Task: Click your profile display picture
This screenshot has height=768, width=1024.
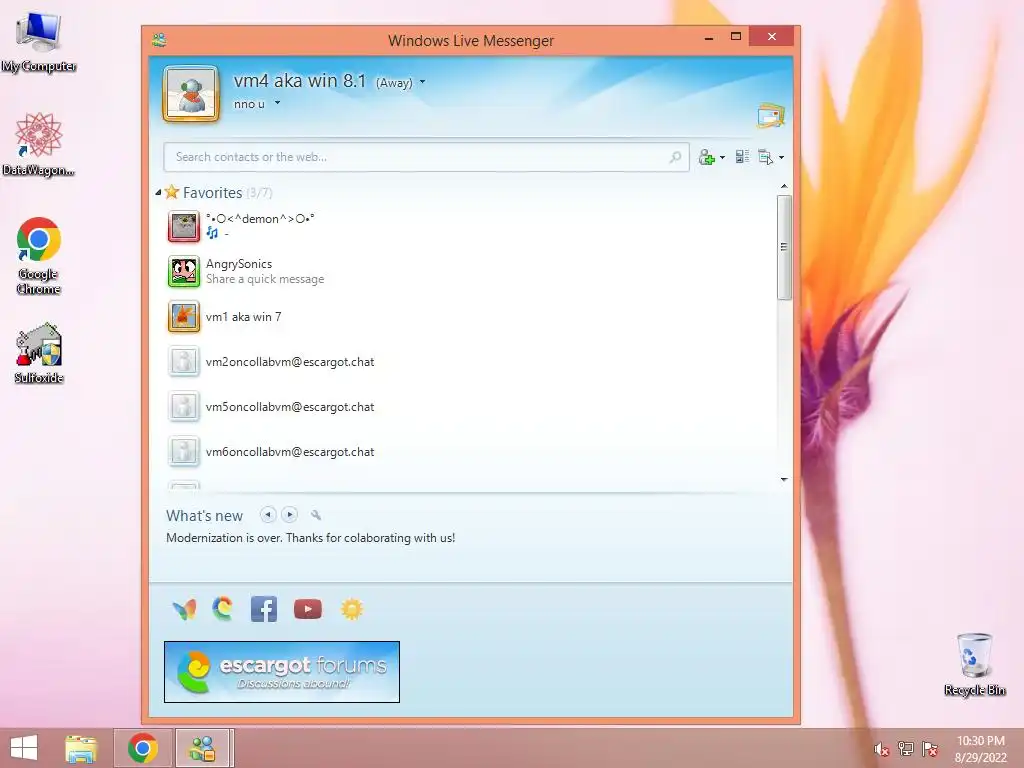Action: [x=191, y=93]
